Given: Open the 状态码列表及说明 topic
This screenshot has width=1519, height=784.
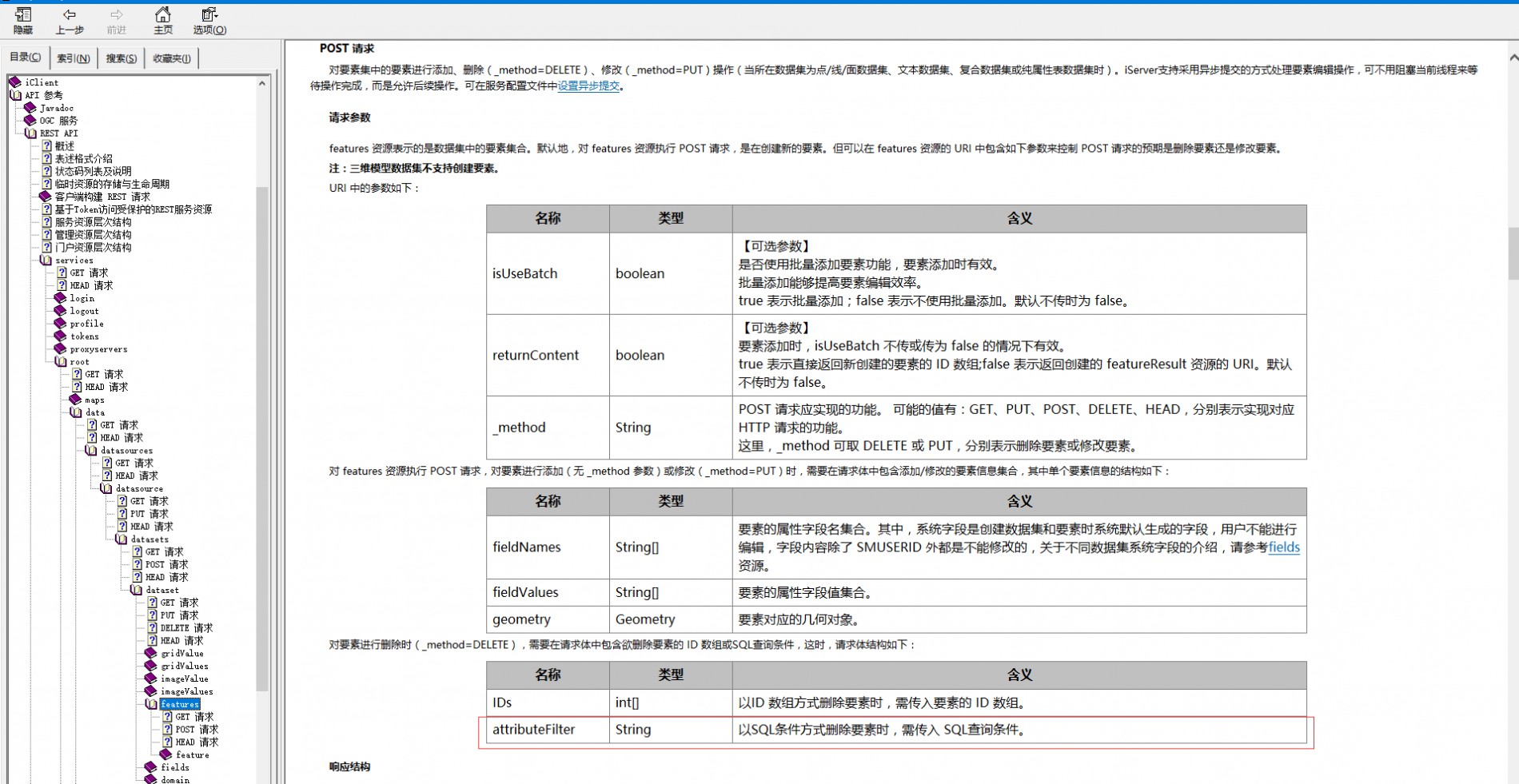Looking at the screenshot, I should (93, 172).
